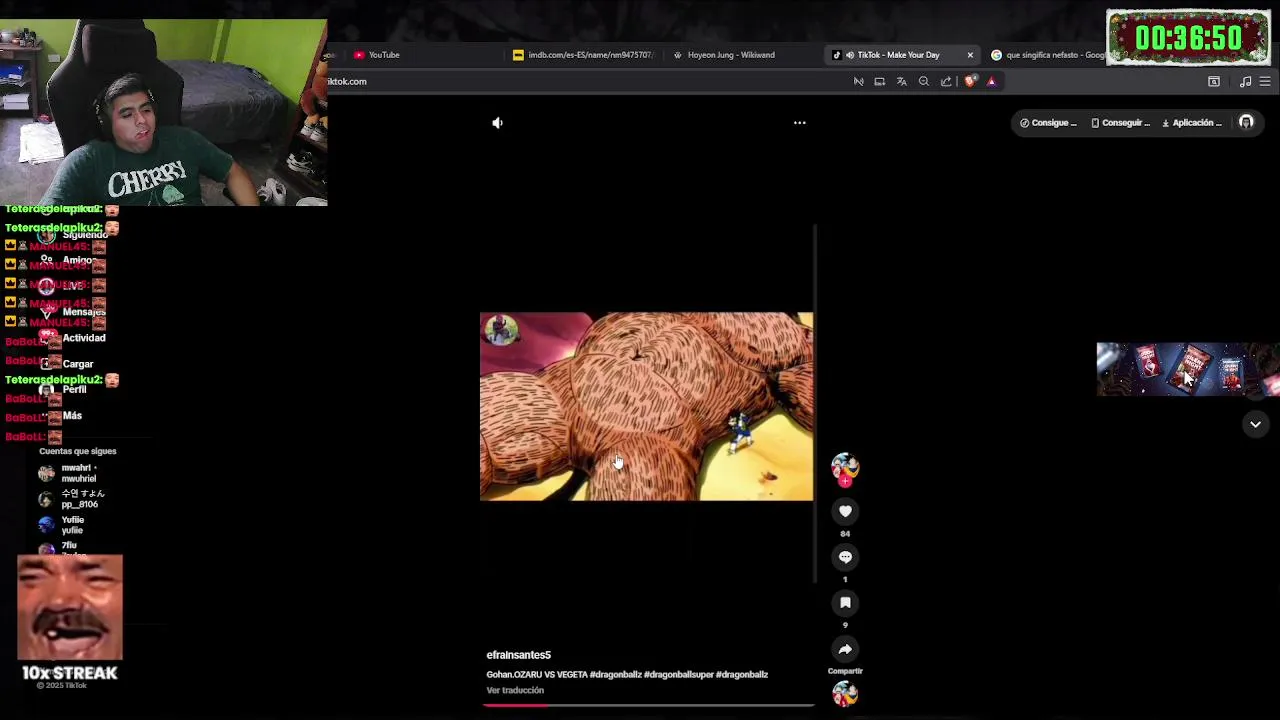
Task: Open followed account pp__8106
Action: (72, 499)
